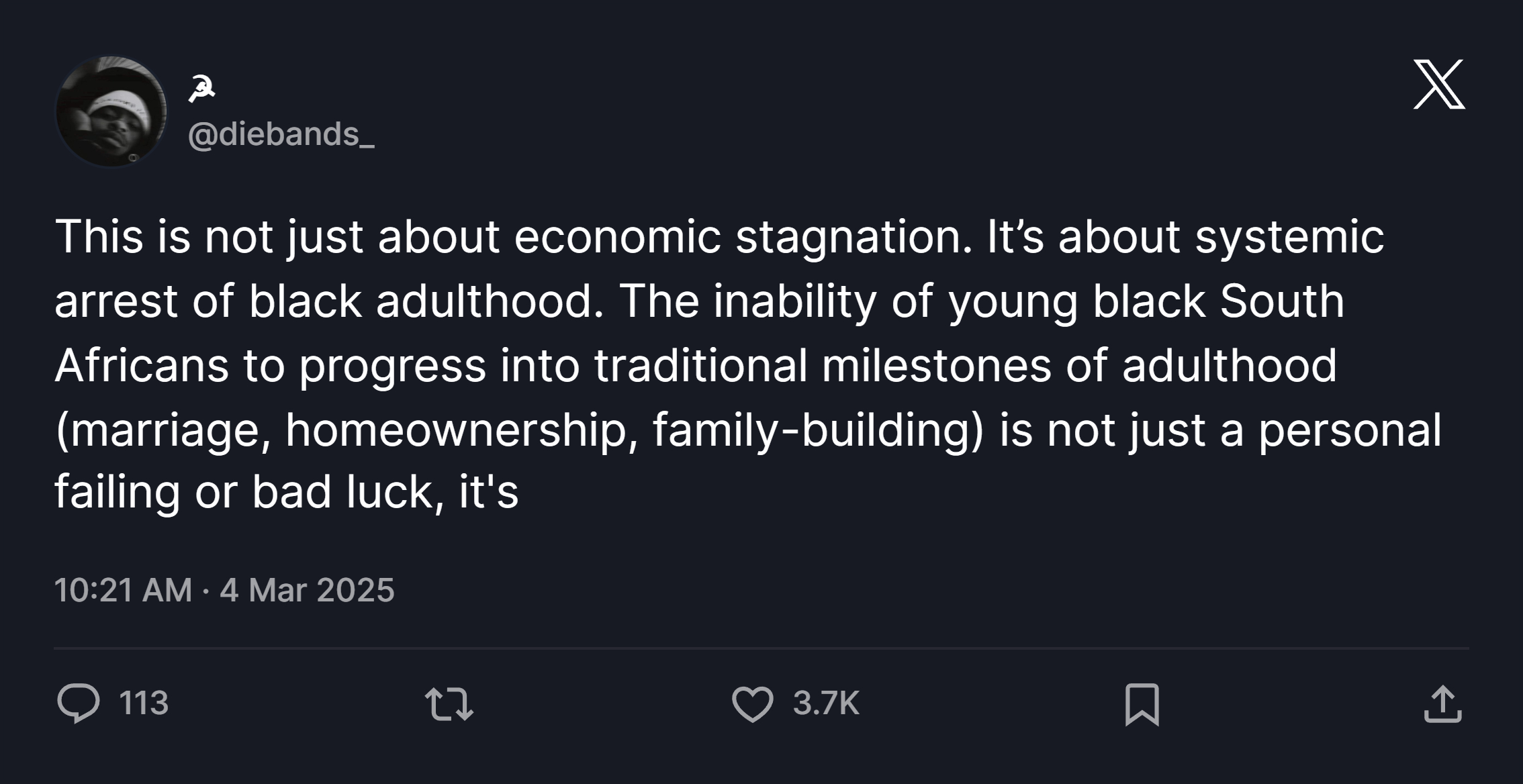Repost this tweet with the retweet icon
This screenshot has width=1523, height=784.
(449, 704)
